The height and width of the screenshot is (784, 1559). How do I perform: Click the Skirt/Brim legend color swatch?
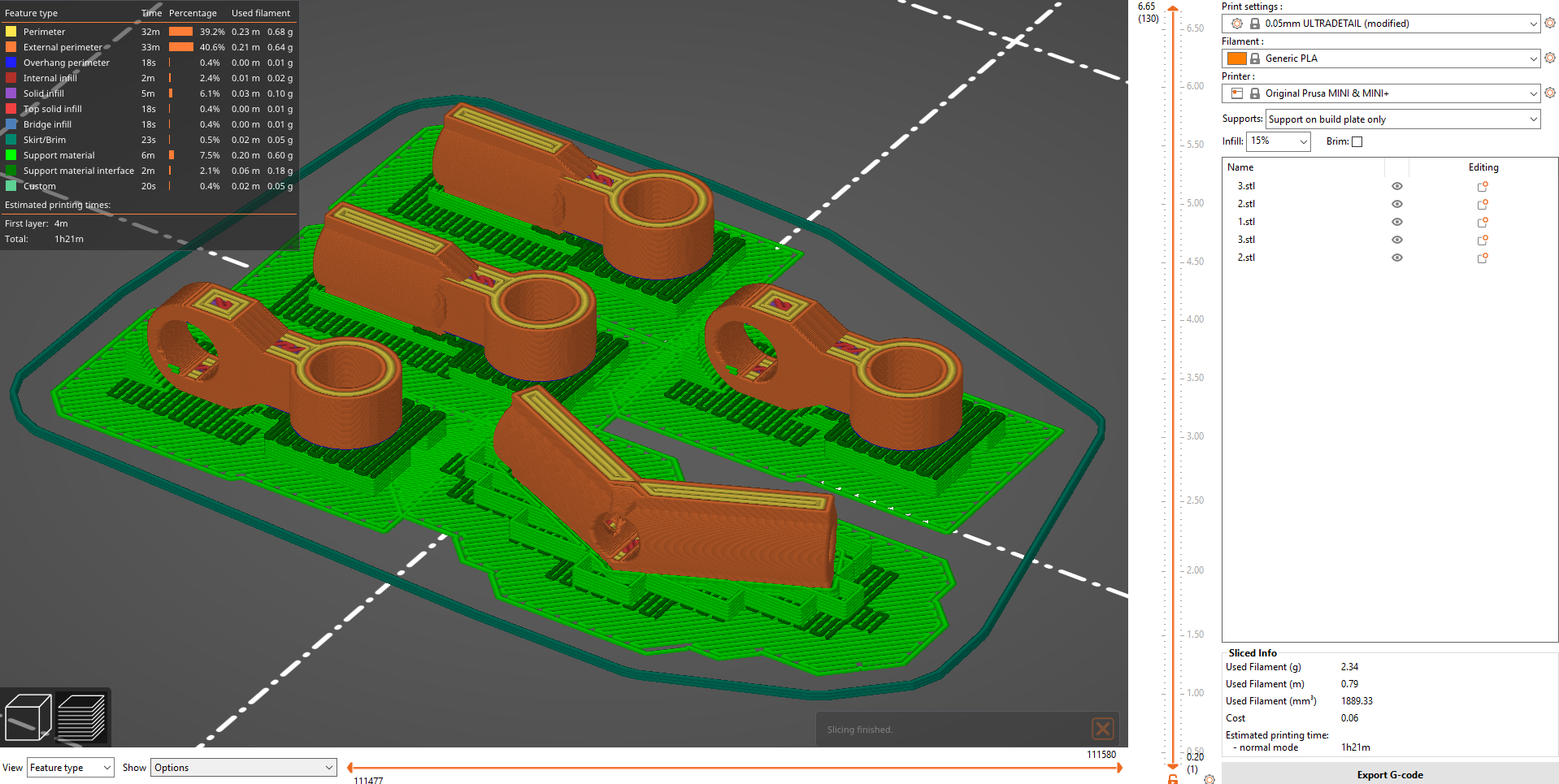pyautogui.click(x=11, y=140)
